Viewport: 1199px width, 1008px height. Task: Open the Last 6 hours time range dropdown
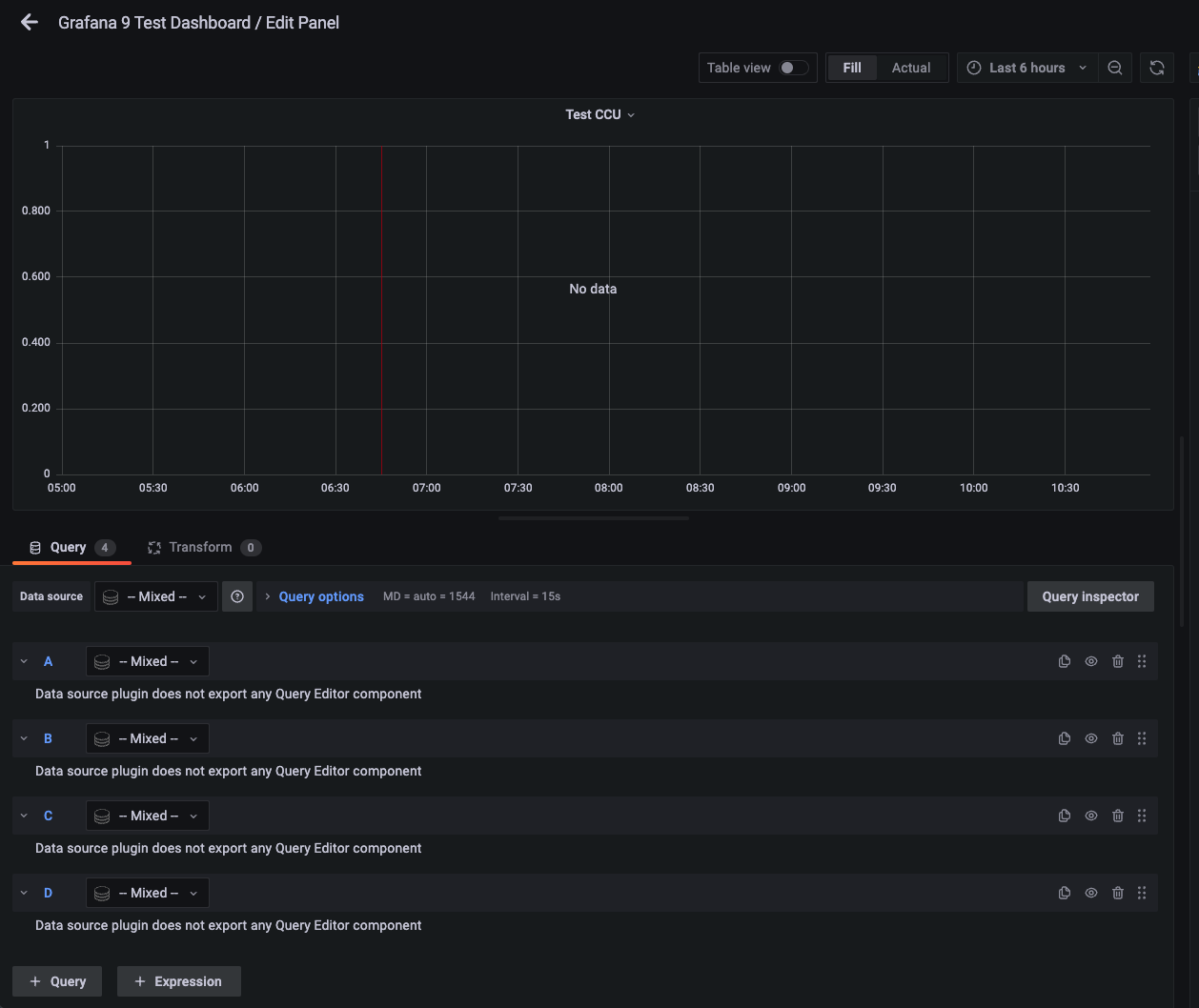[1027, 68]
